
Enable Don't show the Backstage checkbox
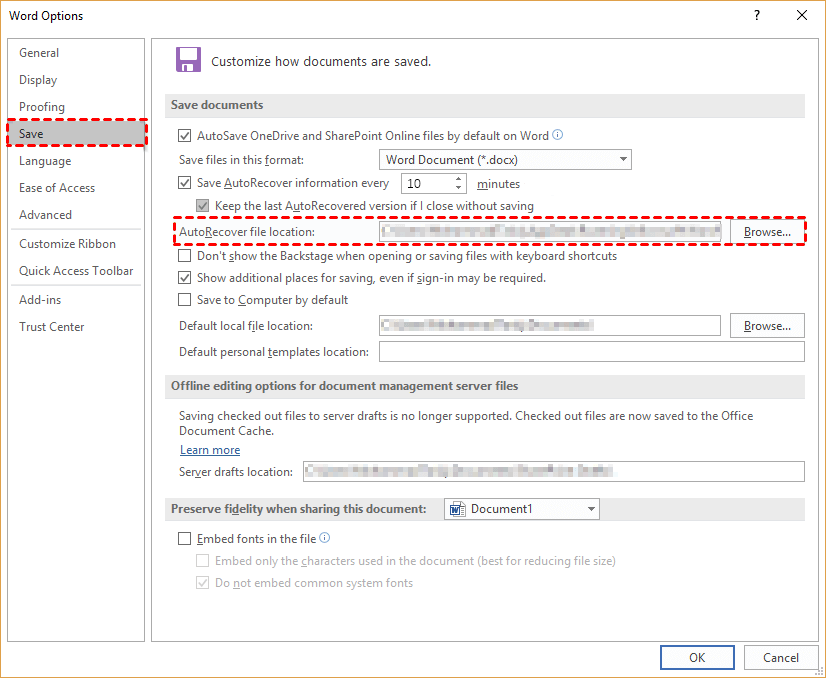[x=184, y=256]
